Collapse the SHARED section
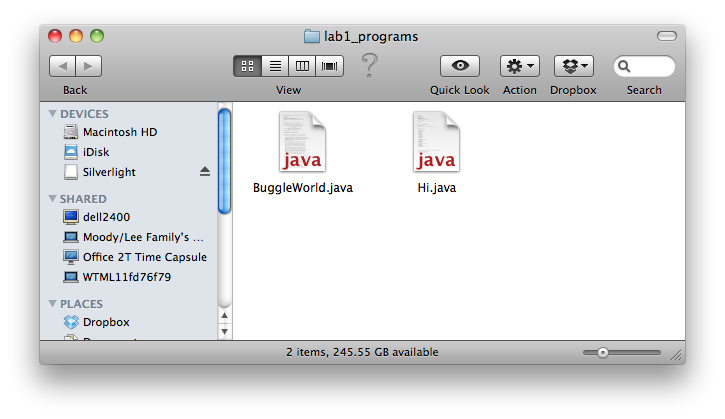This screenshot has width=725, height=419. 53,198
